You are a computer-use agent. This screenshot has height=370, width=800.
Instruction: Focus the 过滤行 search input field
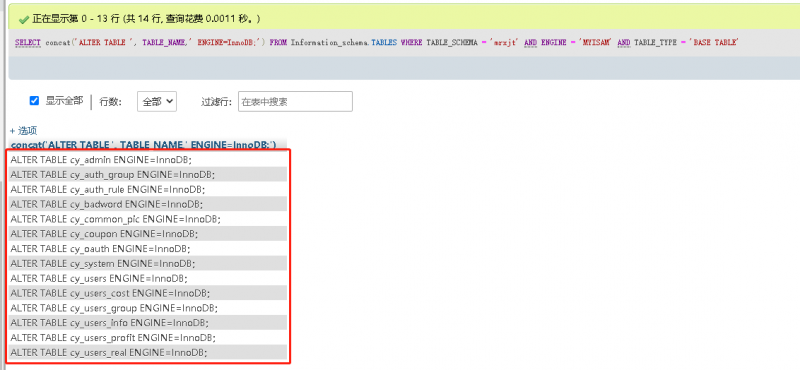pyautogui.click(x=295, y=102)
